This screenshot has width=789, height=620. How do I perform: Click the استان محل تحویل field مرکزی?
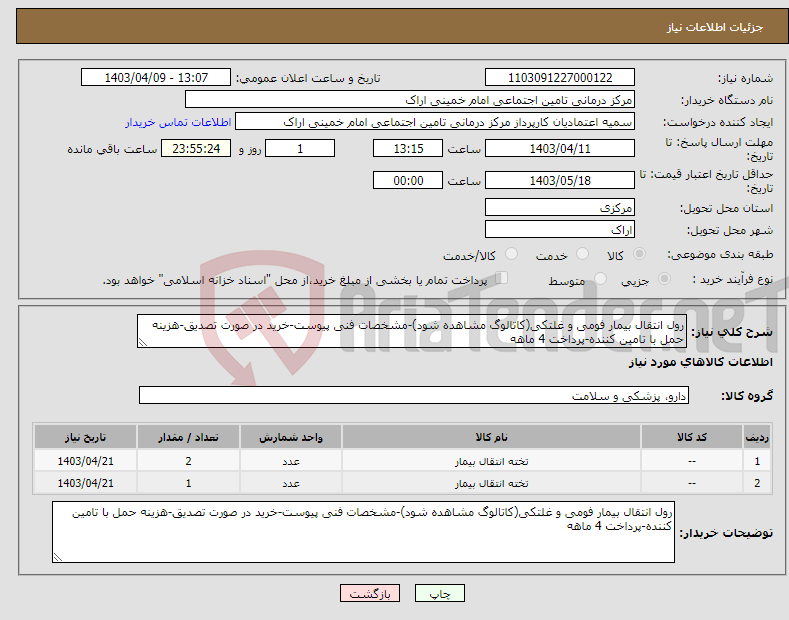click(560, 207)
